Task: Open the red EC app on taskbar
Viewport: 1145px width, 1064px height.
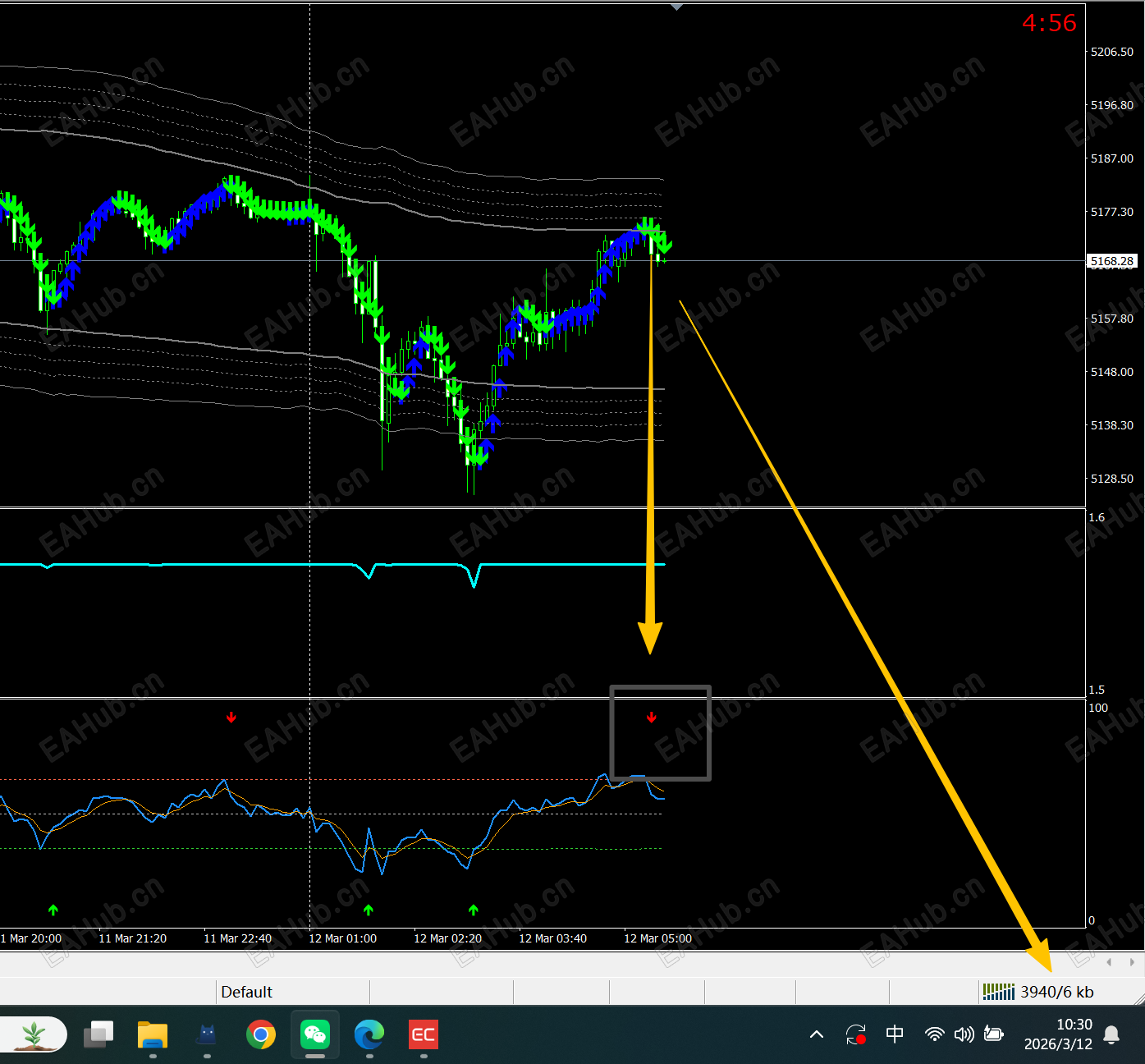Action: pyautogui.click(x=424, y=1034)
